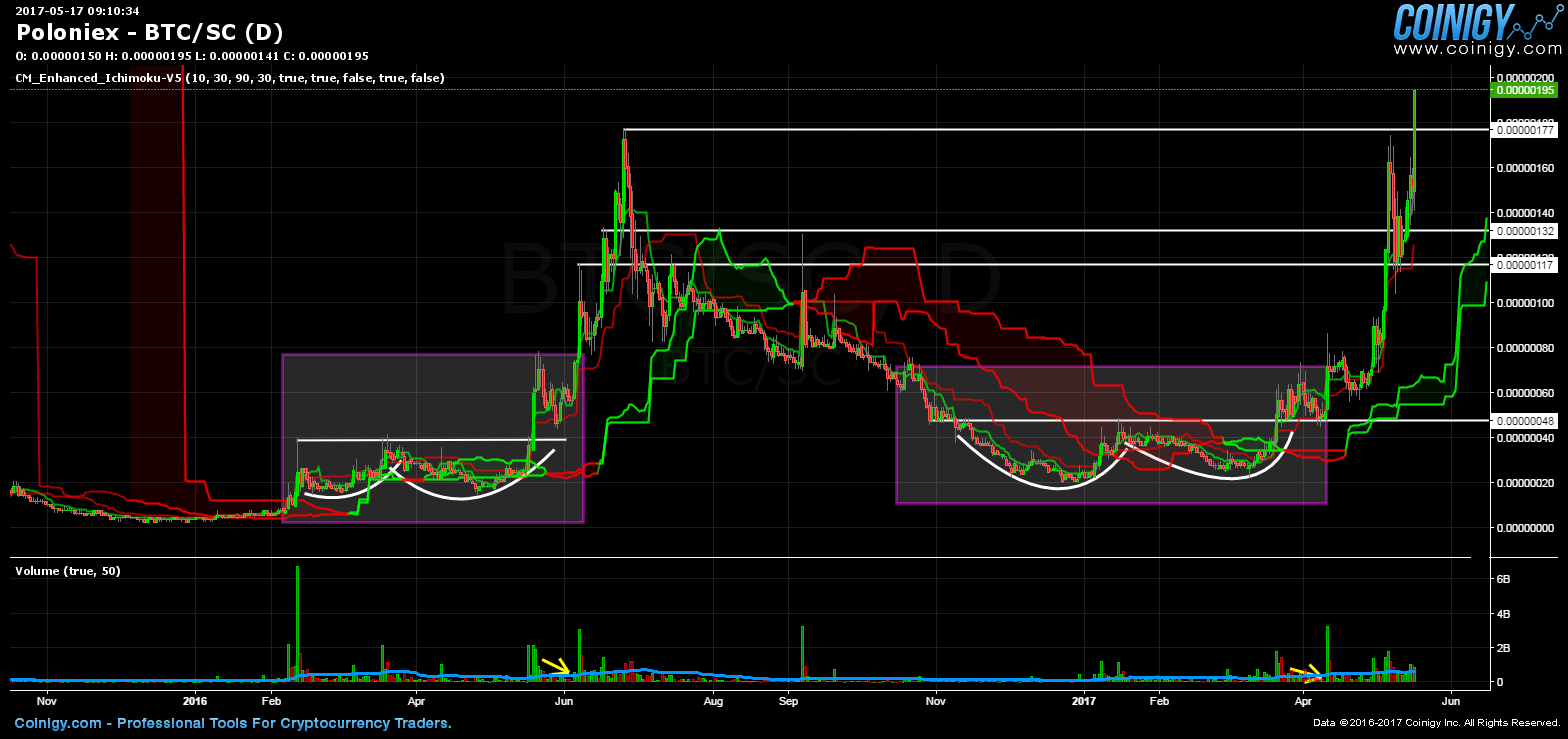Click the 4B volume axis value
This screenshot has height=739, width=1568.
1502,614
